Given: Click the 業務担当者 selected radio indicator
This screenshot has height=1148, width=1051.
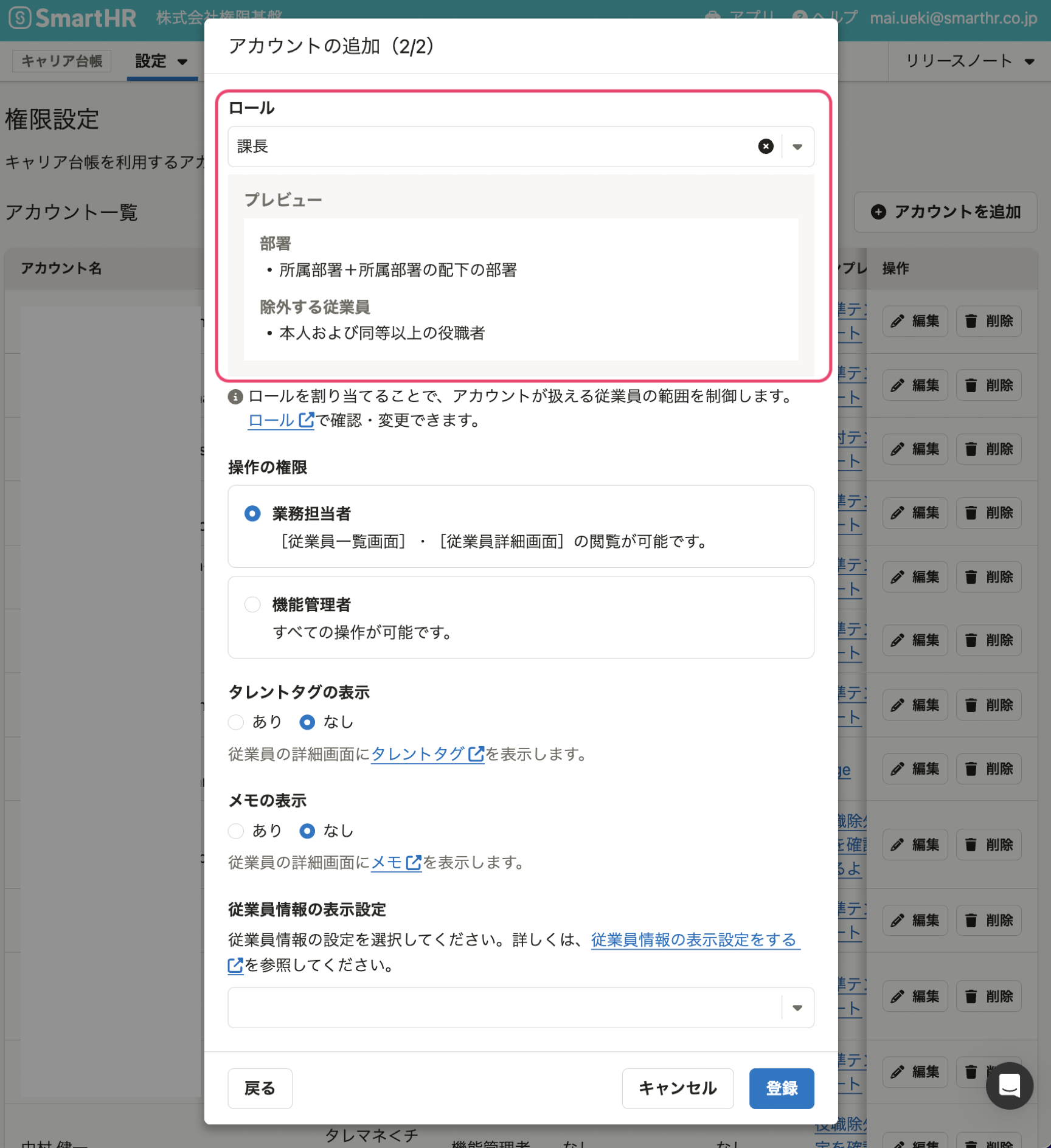Looking at the screenshot, I should [252, 513].
